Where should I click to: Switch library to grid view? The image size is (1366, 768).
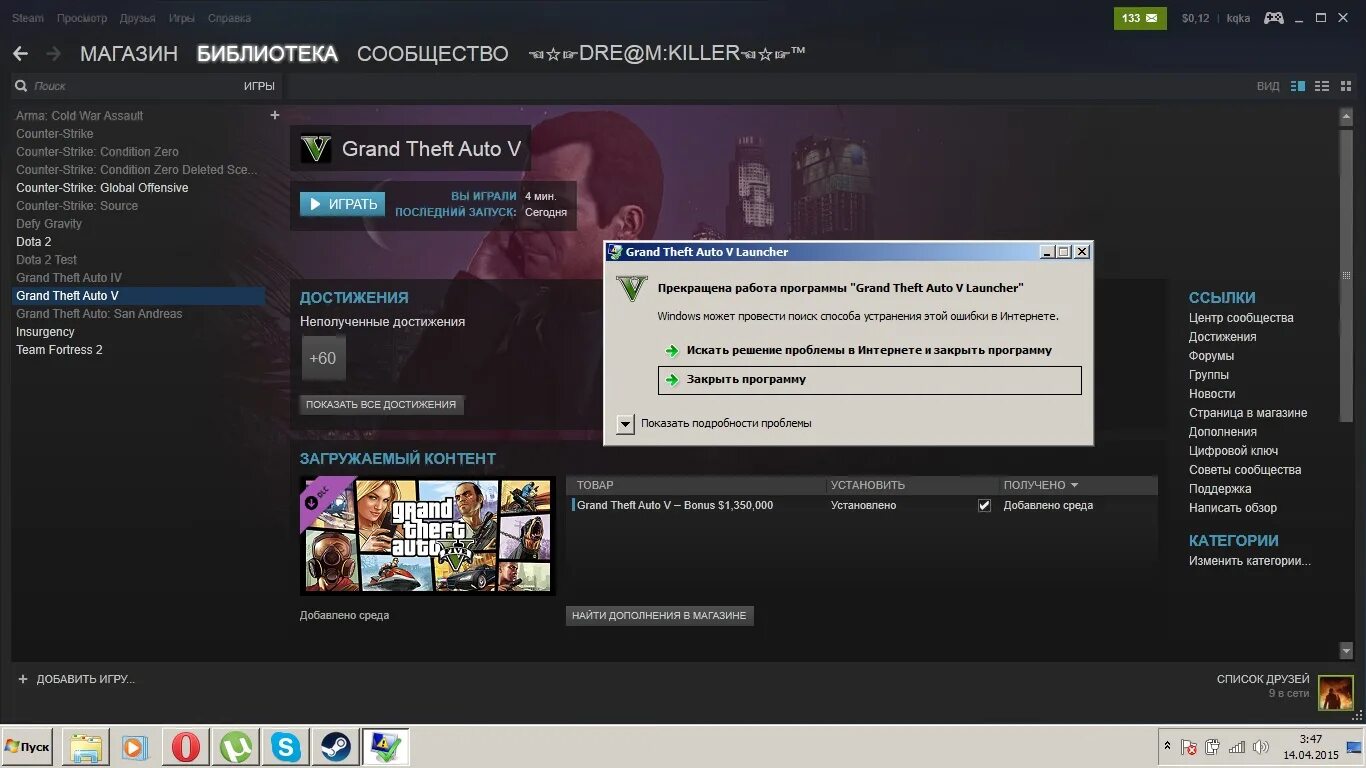pyautogui.click(x=1346, y=86)
